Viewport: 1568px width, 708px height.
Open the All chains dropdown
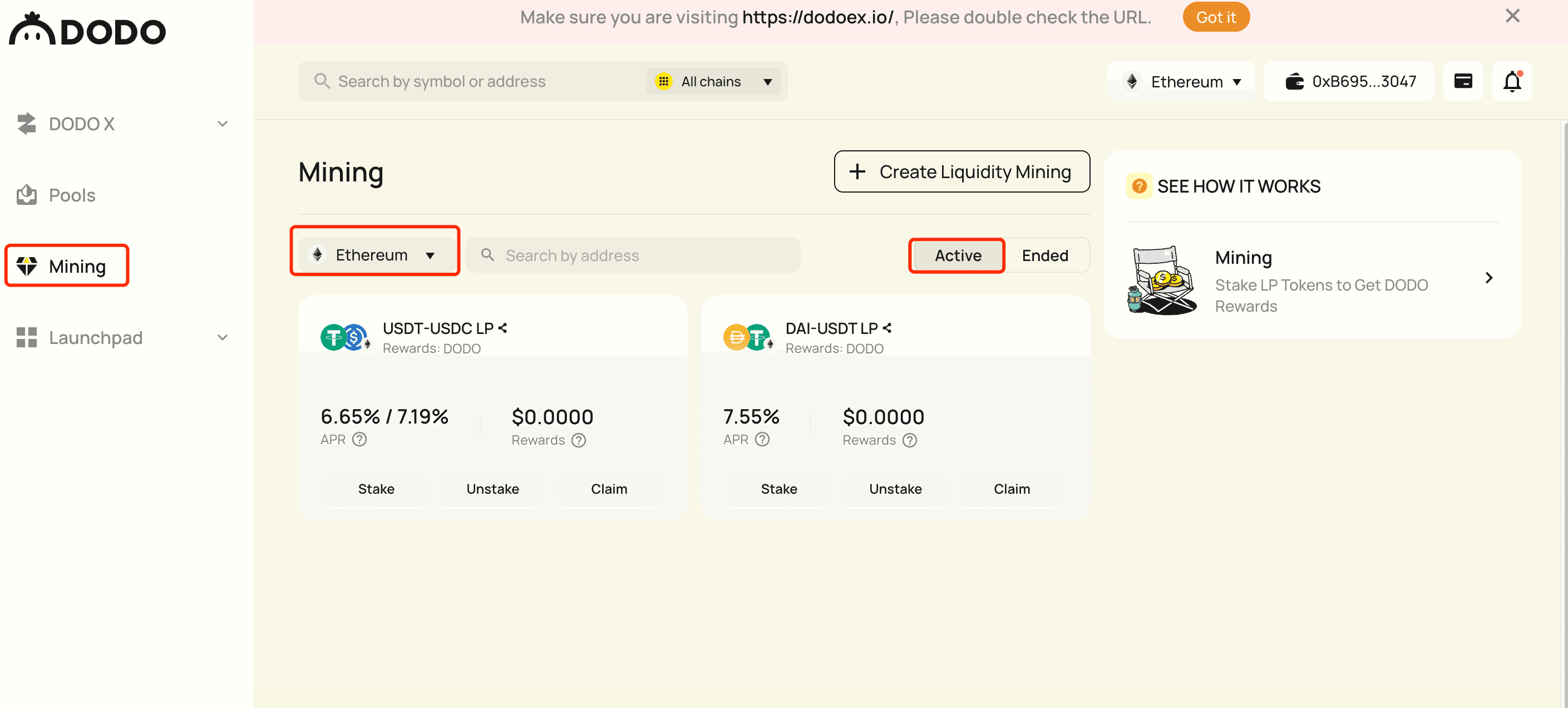pos(713,82)
